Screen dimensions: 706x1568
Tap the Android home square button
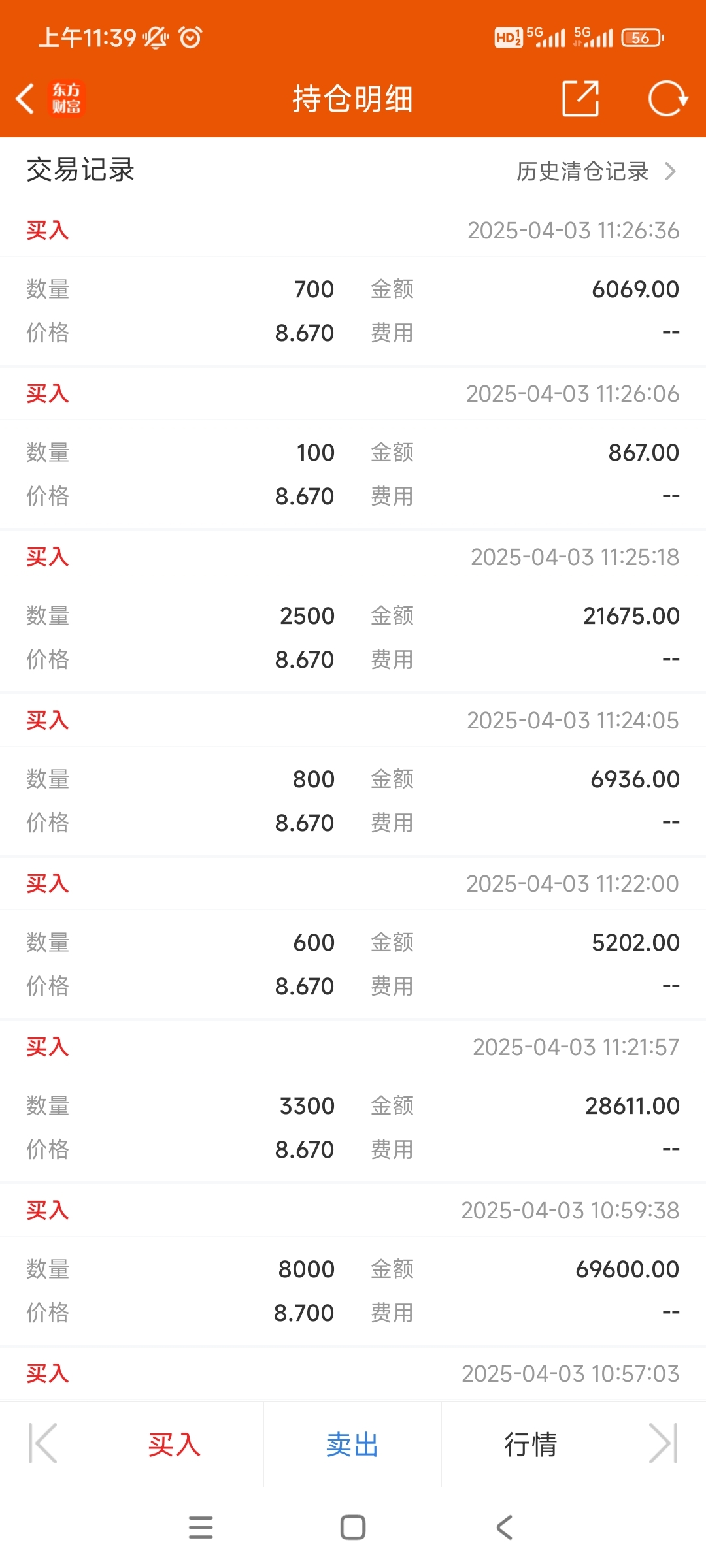click(353, 1527)
